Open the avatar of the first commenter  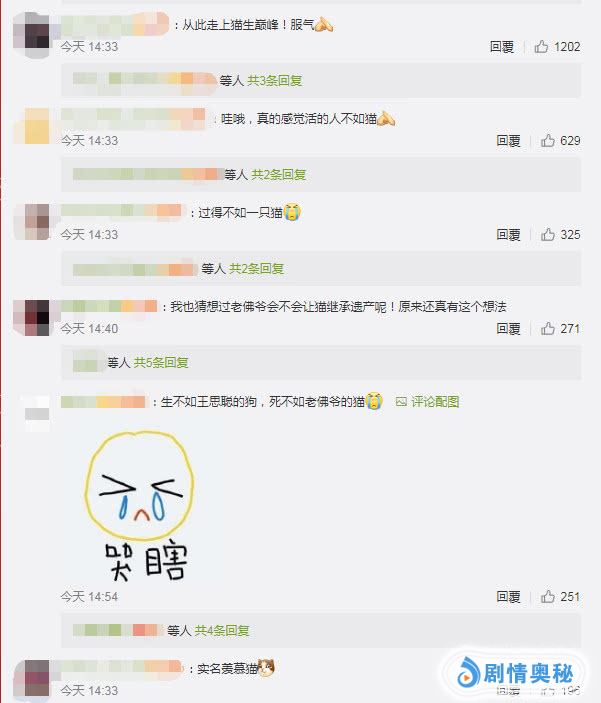click(x=31, y=35)
